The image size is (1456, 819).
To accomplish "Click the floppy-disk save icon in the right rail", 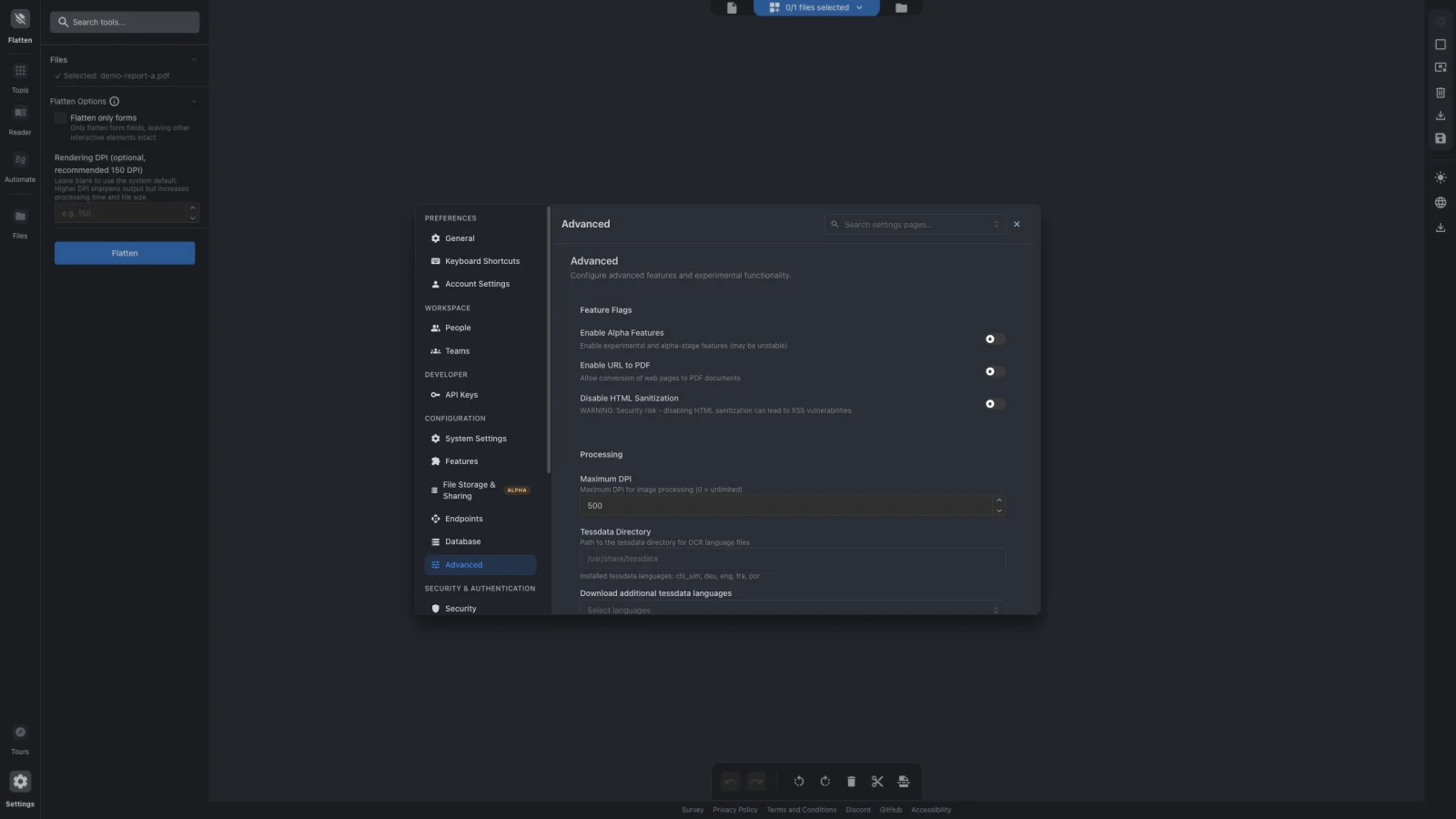I will coord(1441,138).
